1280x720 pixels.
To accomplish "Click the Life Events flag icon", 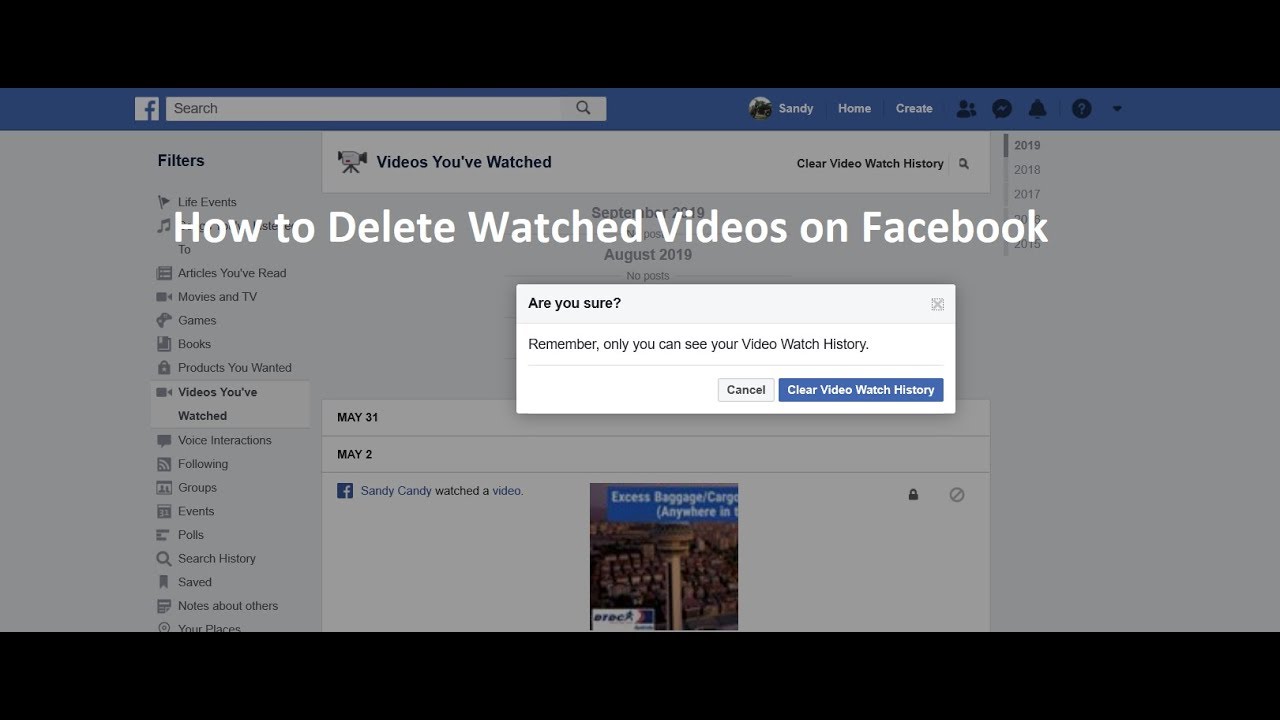I will pos(164,202).
